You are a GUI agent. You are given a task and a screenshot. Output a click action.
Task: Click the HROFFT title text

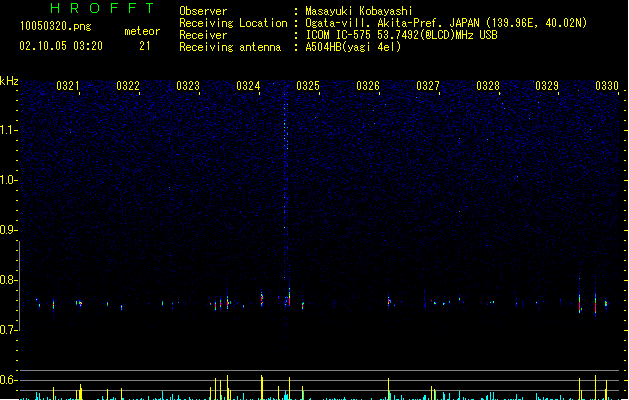(x=102, y=8)
